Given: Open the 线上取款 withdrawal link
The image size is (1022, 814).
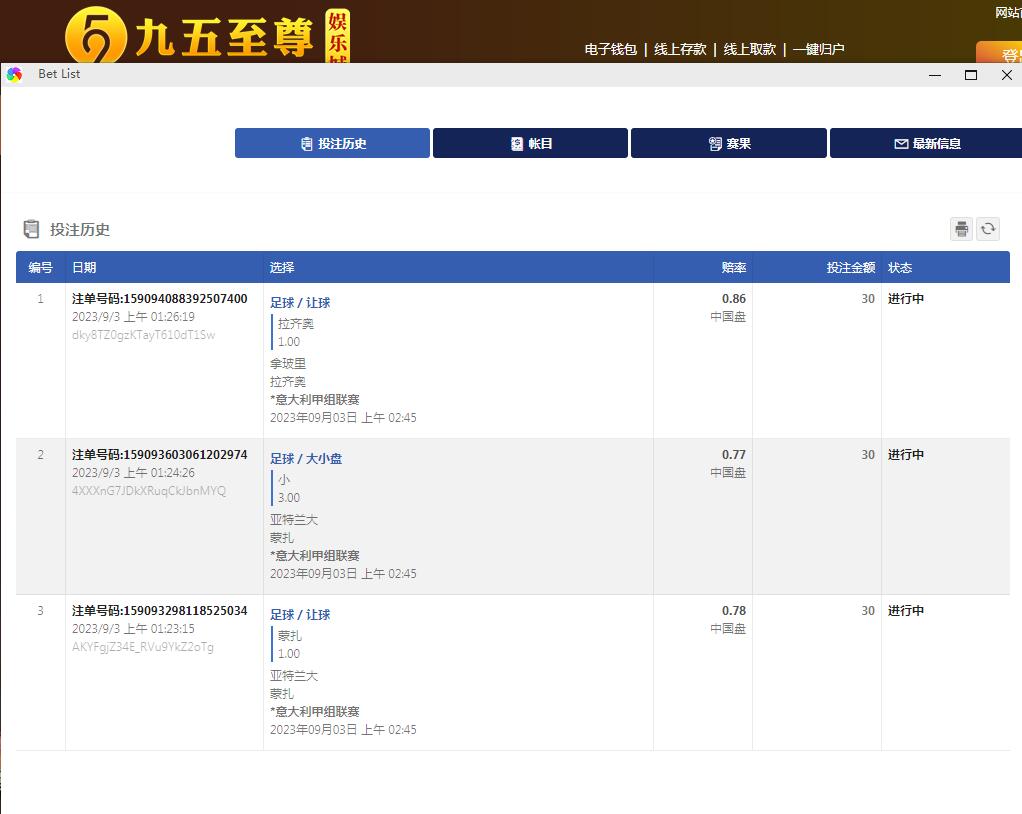Looking at the screenshot, I should (749, 49).
